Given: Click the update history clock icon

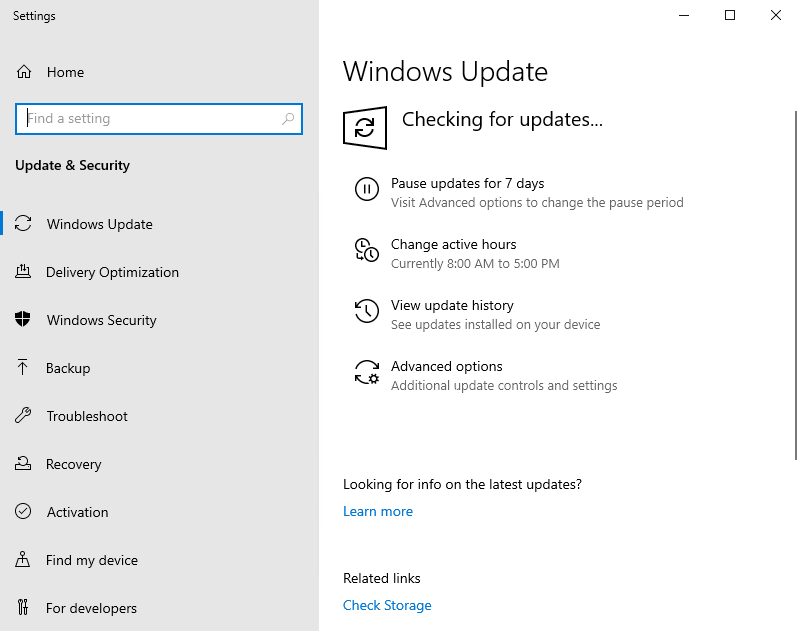Looking at the screenshot, I should pos(366,311).
